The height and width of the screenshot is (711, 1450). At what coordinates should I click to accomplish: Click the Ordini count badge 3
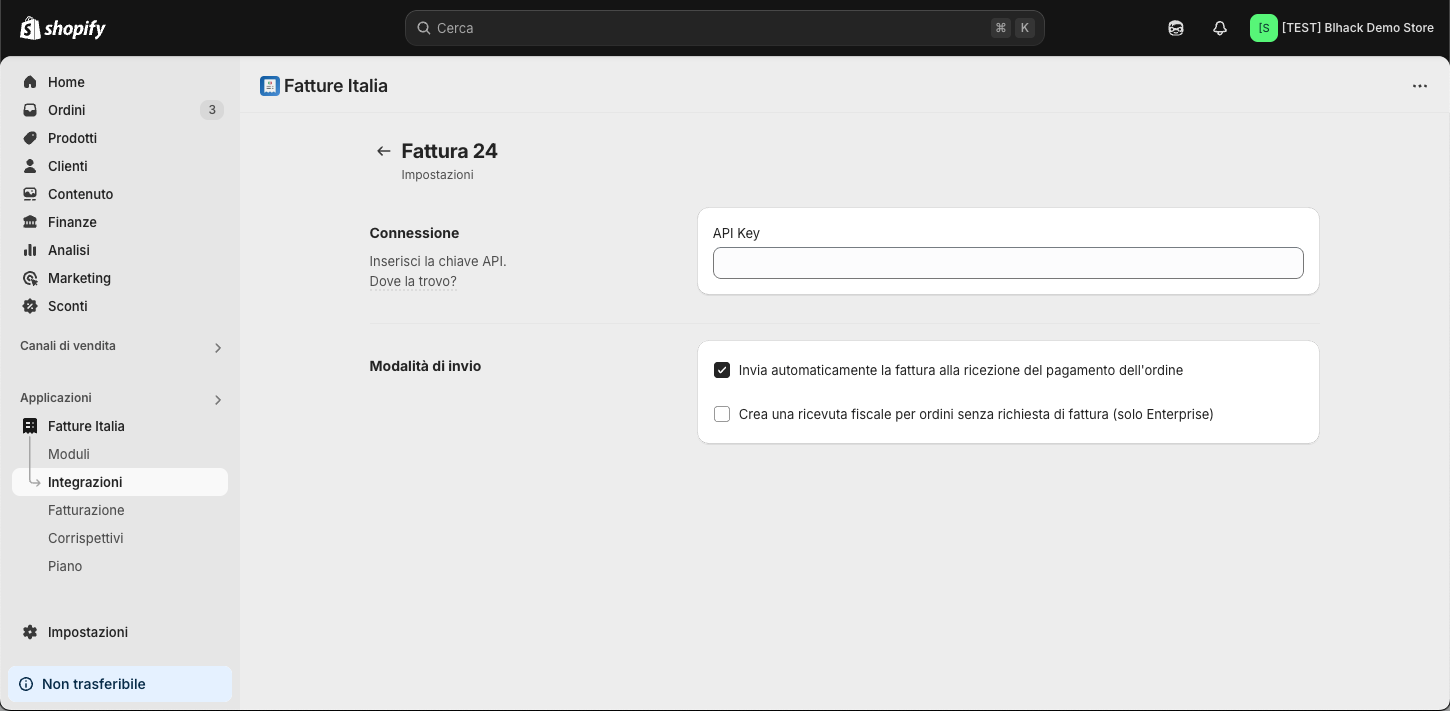[x=212, y=110]
